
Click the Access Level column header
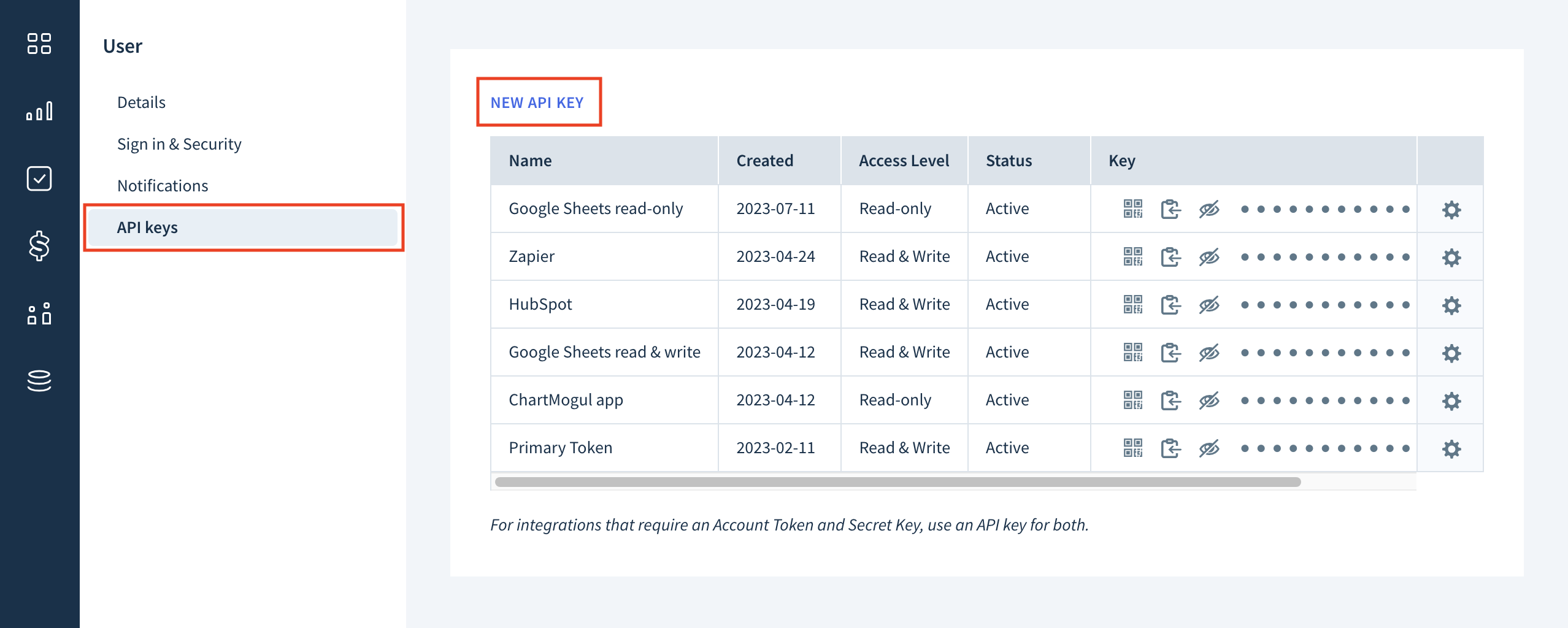[x=904, y=161]
